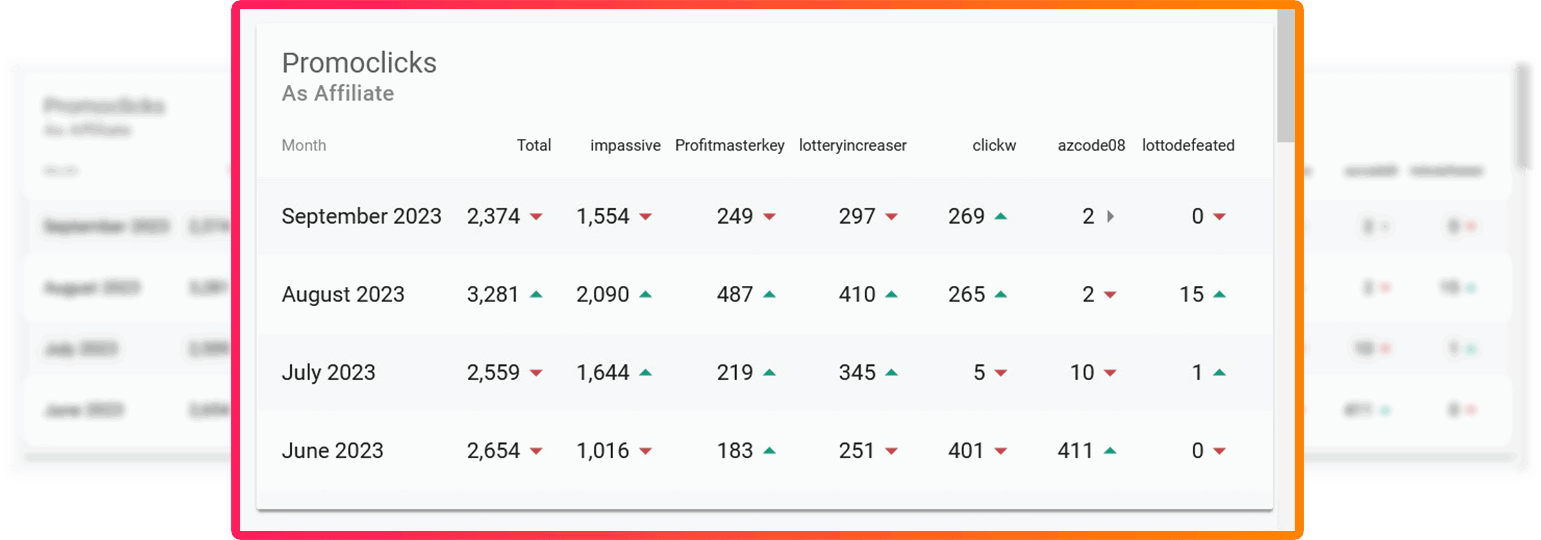
Task: Click the Promoclicks card title
Action: tap(359, 63)
